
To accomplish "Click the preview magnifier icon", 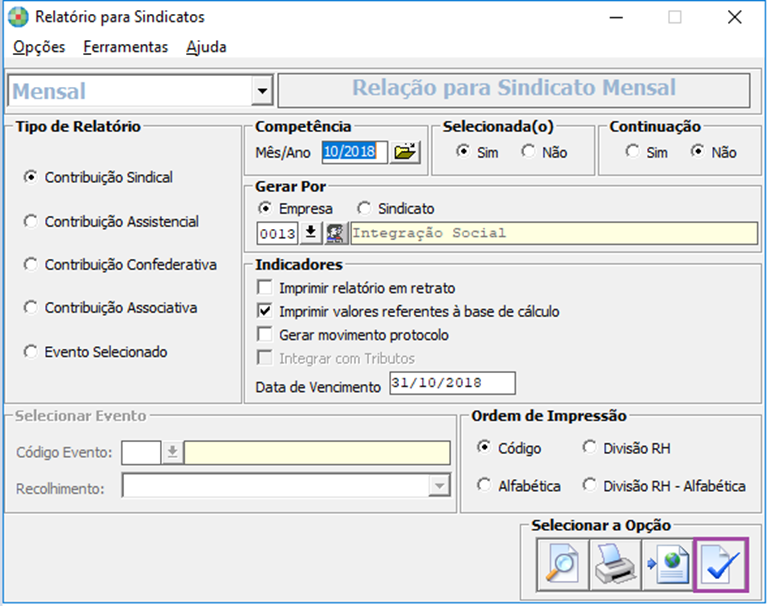I will click(563, 564).
